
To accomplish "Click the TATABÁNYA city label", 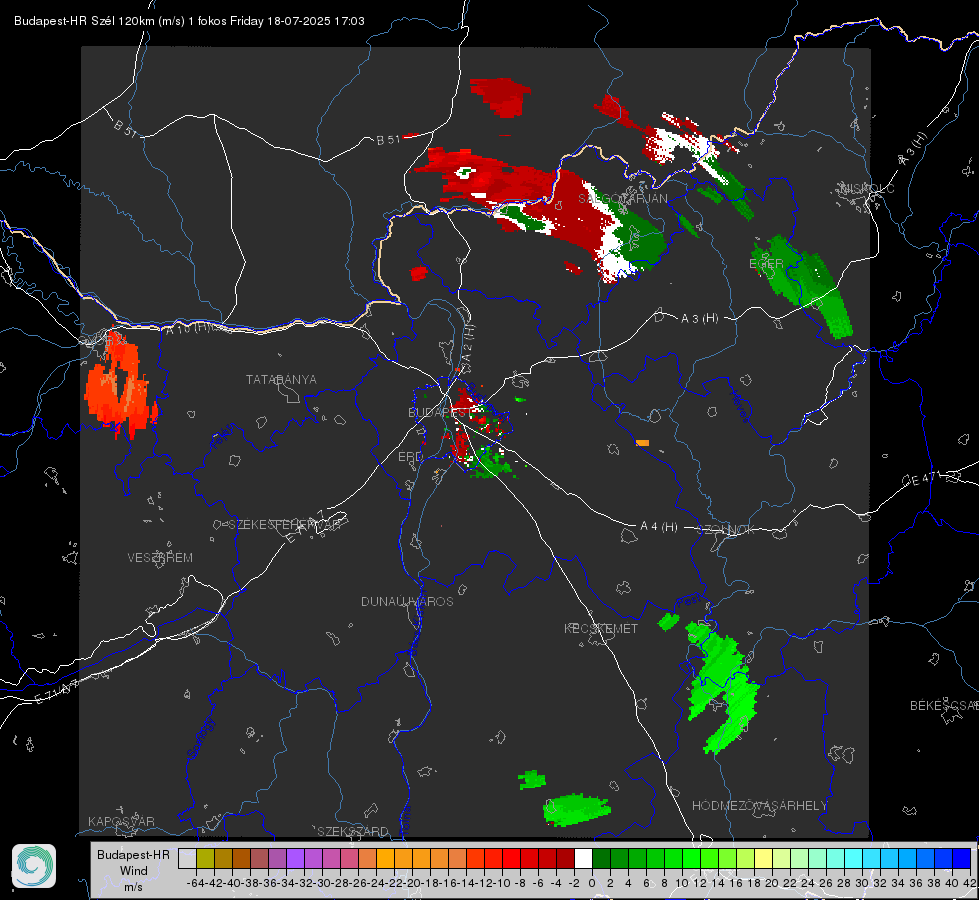I will point(281,379).
